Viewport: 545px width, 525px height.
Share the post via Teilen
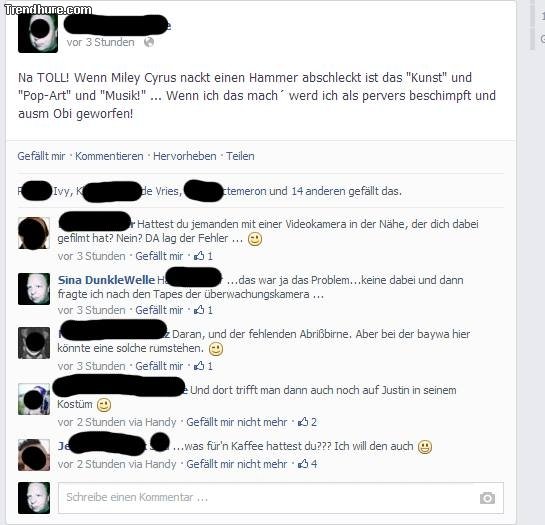click(240, 156)
